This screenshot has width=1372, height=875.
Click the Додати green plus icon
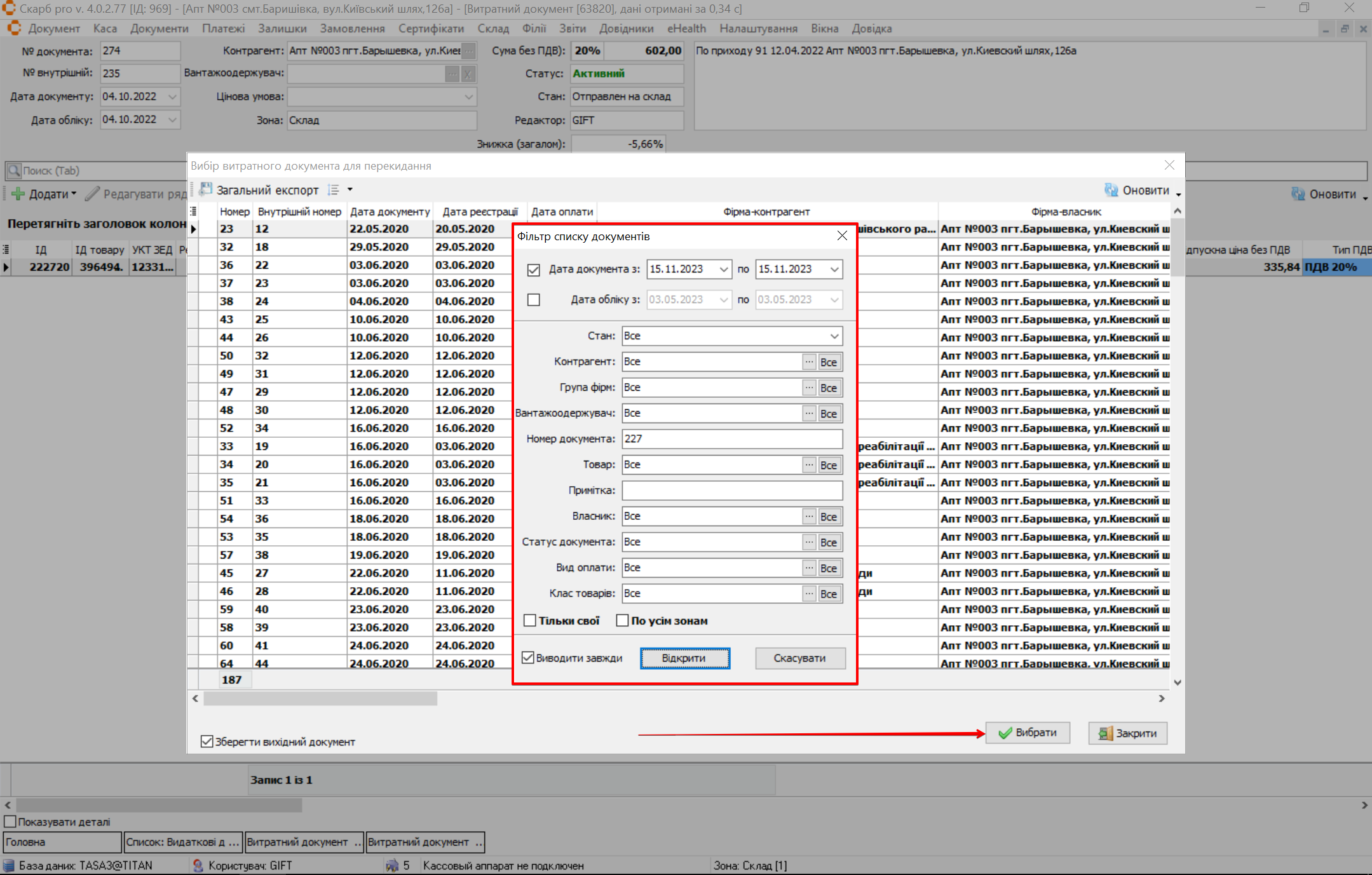[x=18, y=194]
